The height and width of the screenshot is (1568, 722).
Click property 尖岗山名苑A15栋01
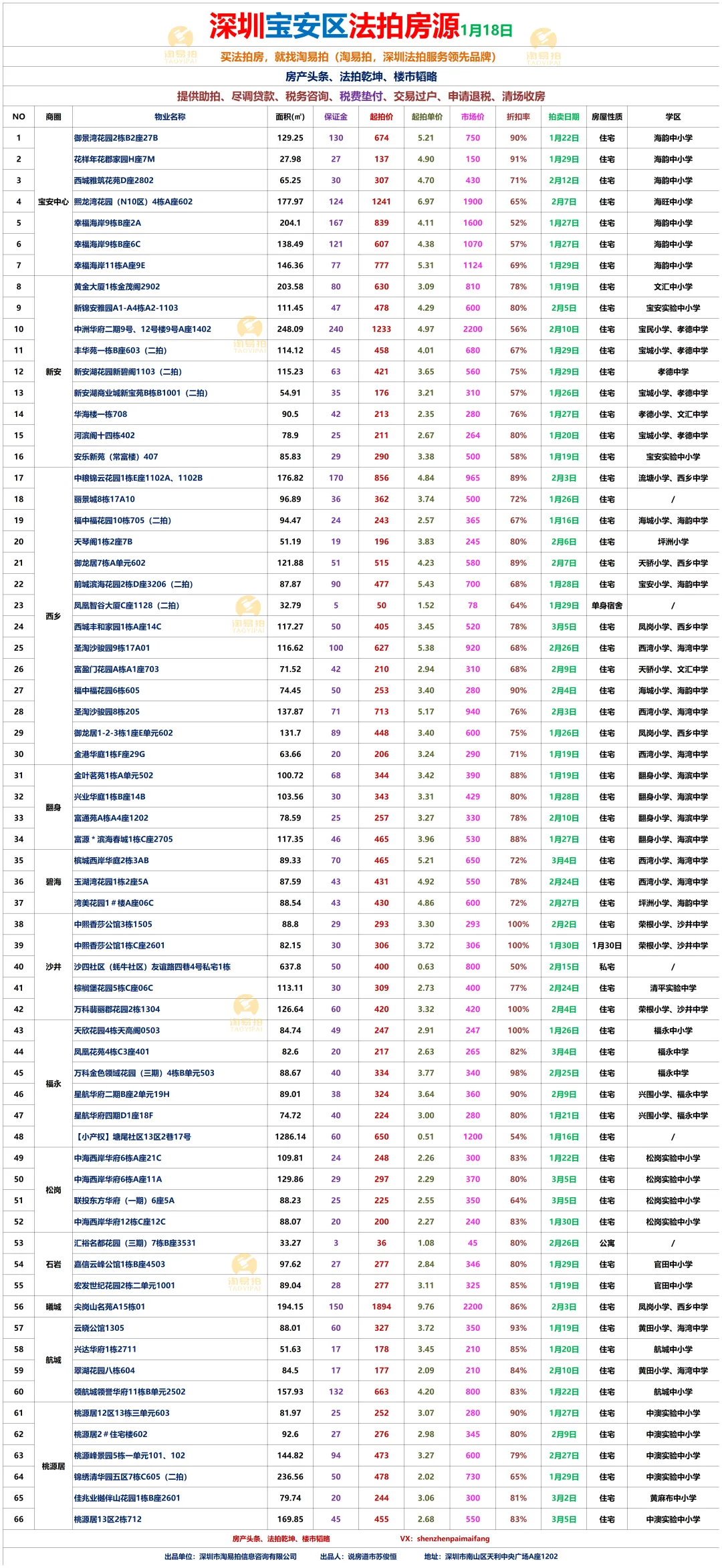tap(109, 1307)
